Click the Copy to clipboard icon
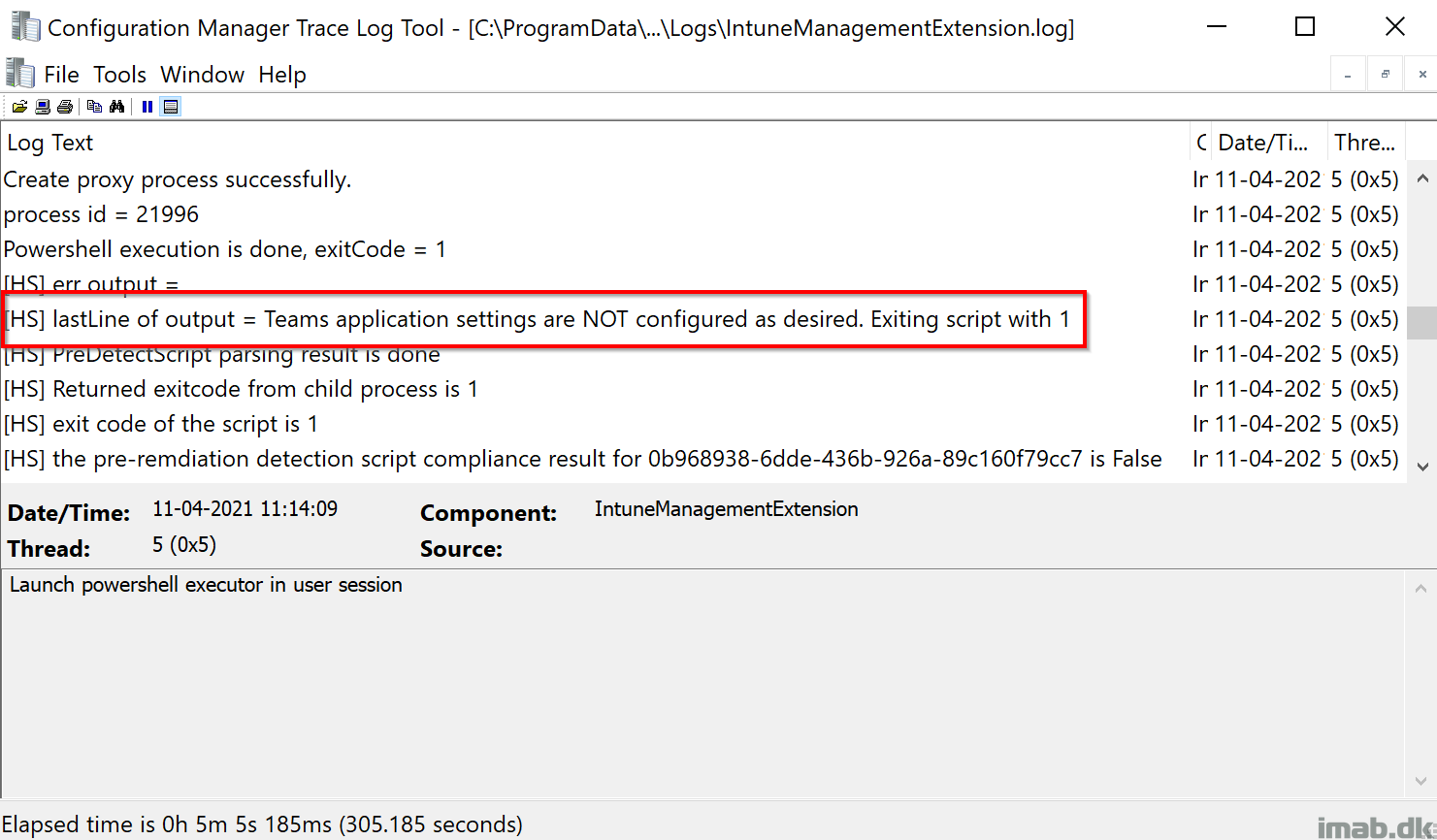This screenshot has height=840, width=1437. 94,107
